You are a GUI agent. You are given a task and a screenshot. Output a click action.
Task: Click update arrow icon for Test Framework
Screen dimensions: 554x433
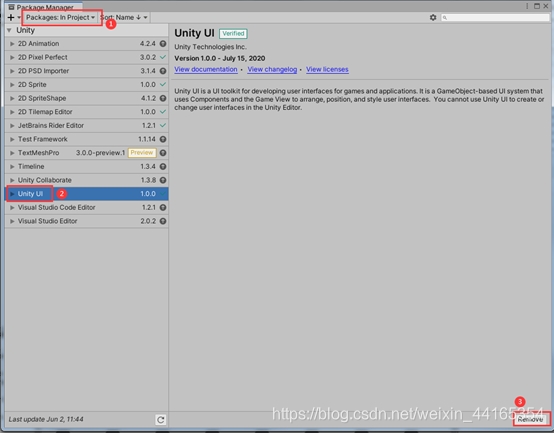click(163, 139)
